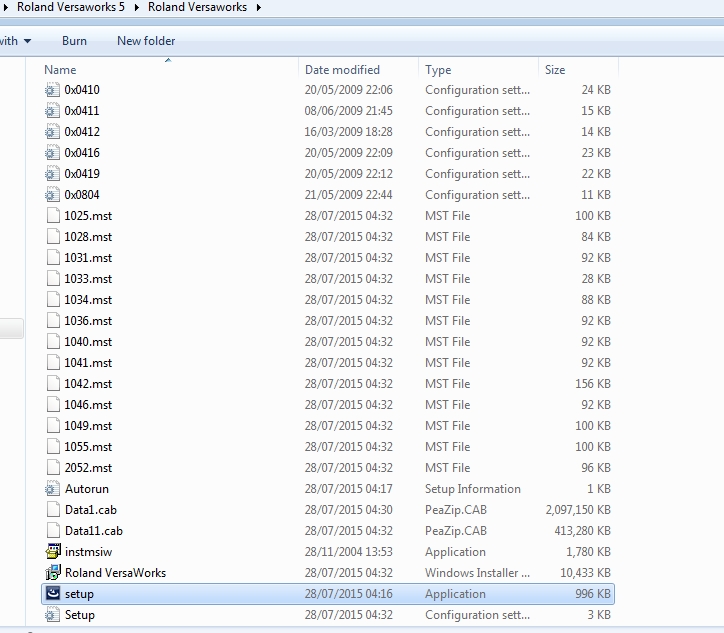This screenshot has height=633, width=724.
Task: Click the 08/06/2009 21:45 date cell
Action: tap(349, 111)
